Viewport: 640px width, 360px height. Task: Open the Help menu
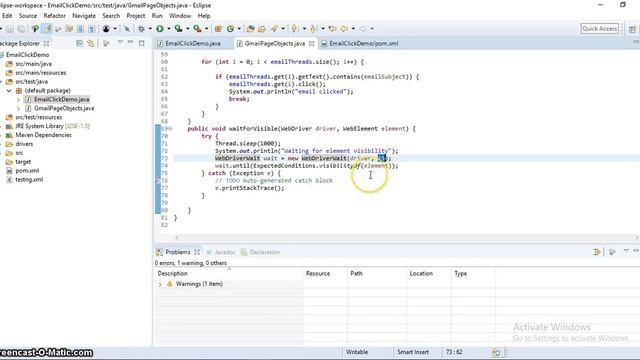pos(204,16)
